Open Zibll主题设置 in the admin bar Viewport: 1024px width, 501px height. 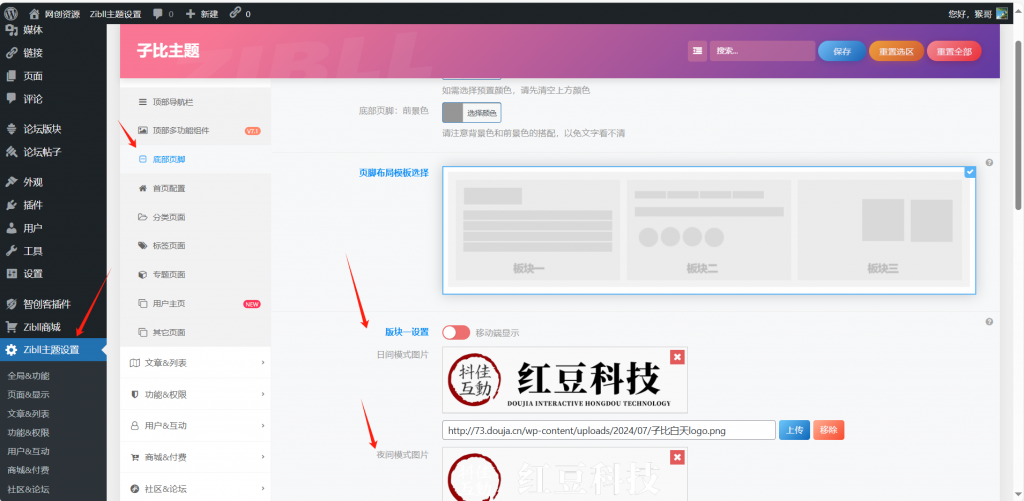coord(115,14)
